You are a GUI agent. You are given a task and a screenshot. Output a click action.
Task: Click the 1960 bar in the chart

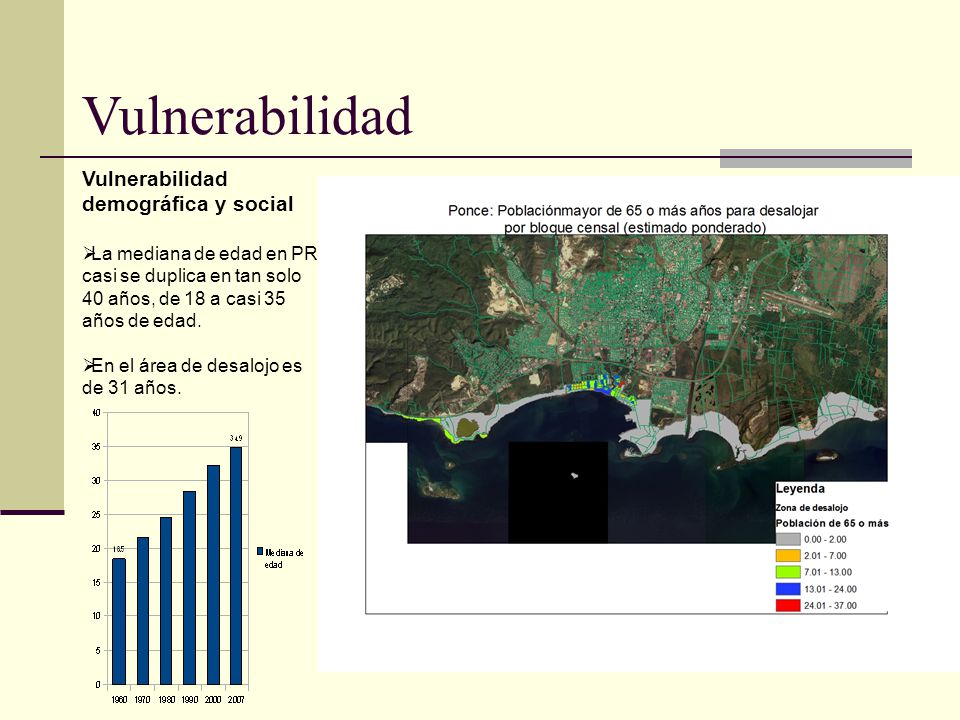(x=119, y=621)
